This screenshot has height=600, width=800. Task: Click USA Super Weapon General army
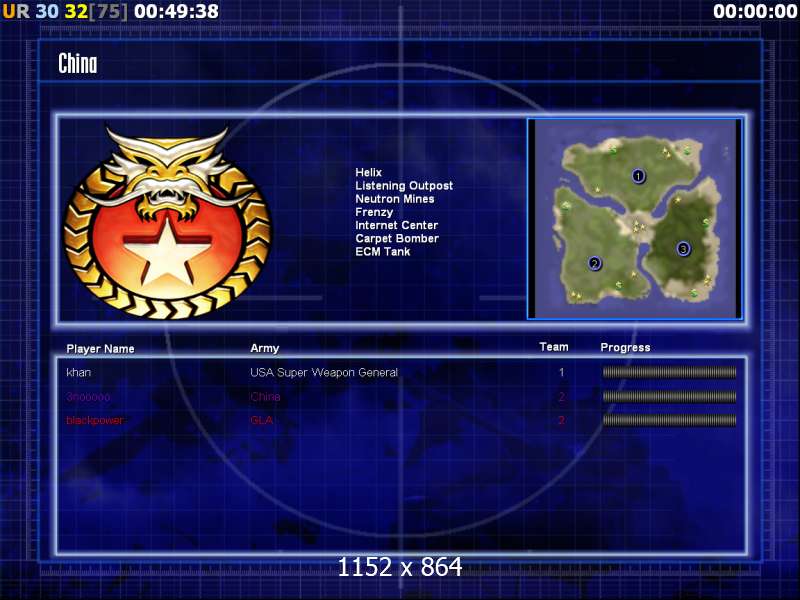(324, 373)
